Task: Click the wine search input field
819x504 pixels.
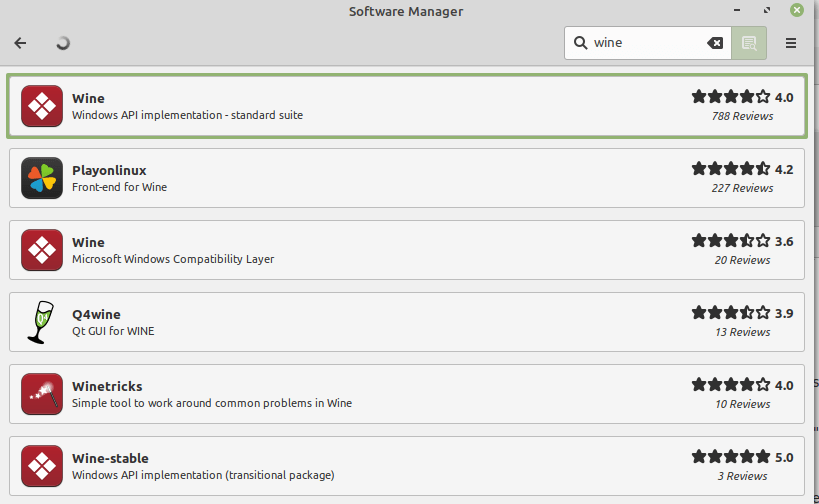Action: (648, 43)
